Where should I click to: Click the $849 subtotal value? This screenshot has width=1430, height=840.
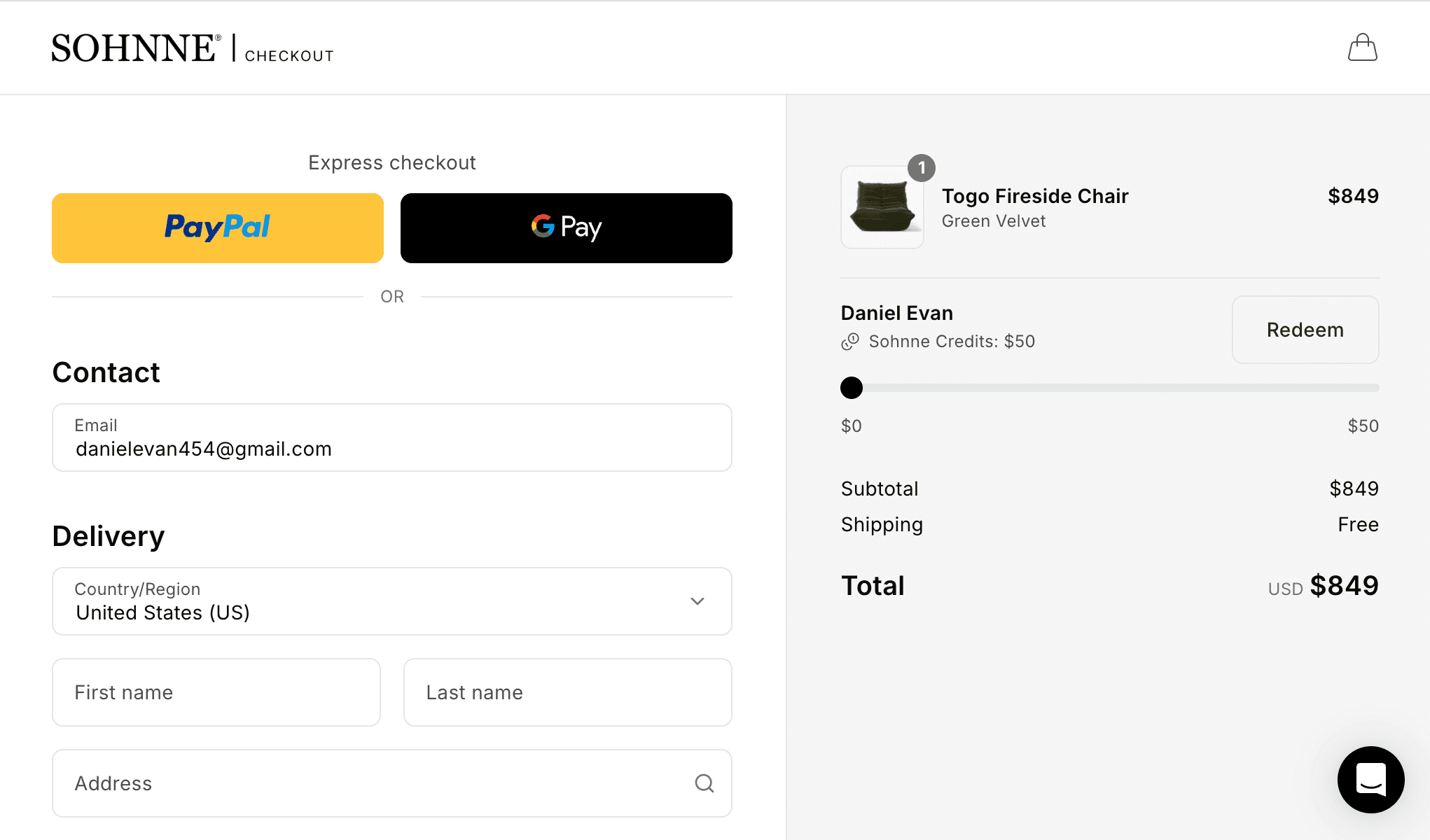1354,489
